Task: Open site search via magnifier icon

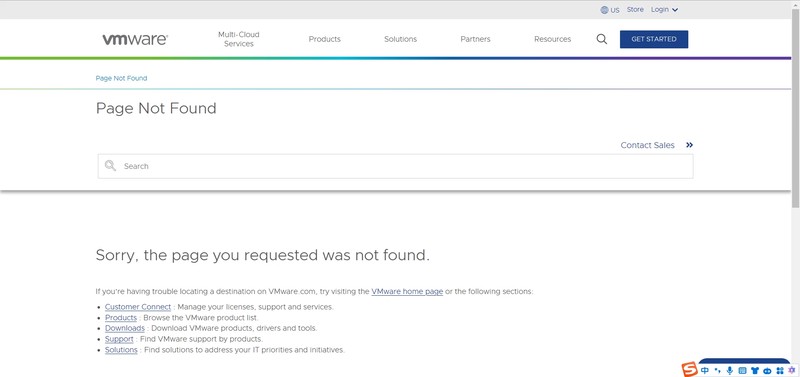Action: 602,39
